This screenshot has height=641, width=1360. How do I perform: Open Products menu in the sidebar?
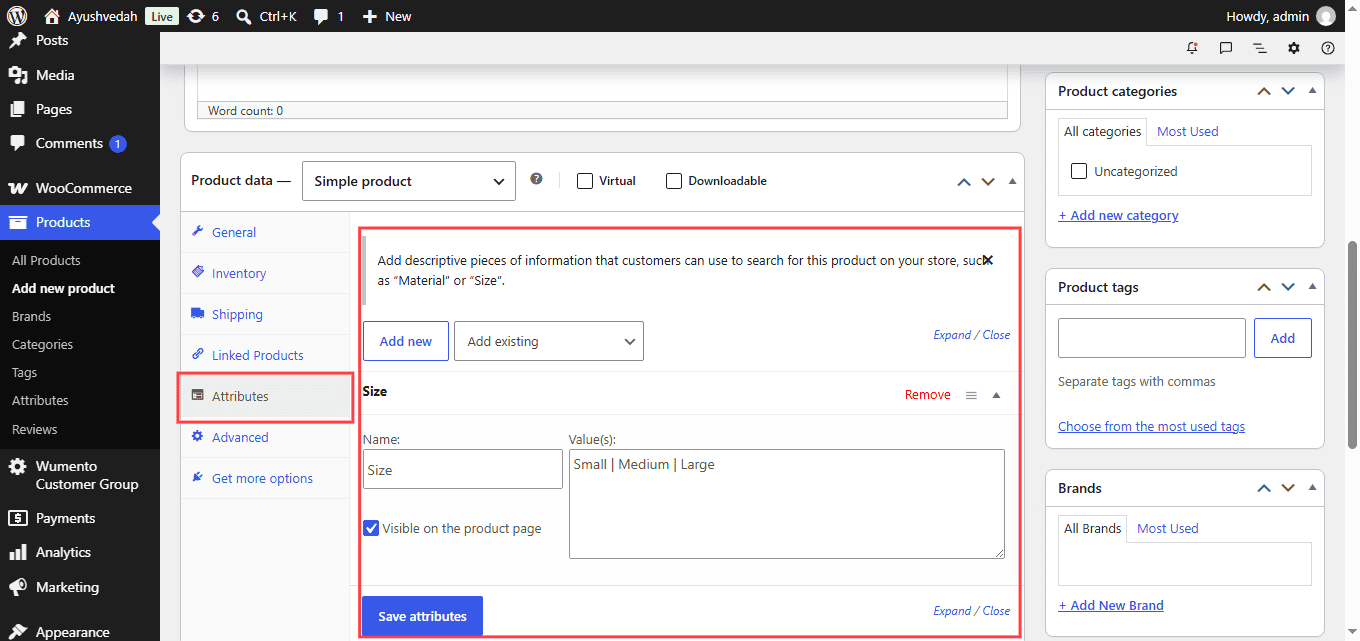(x=80, y=222)
